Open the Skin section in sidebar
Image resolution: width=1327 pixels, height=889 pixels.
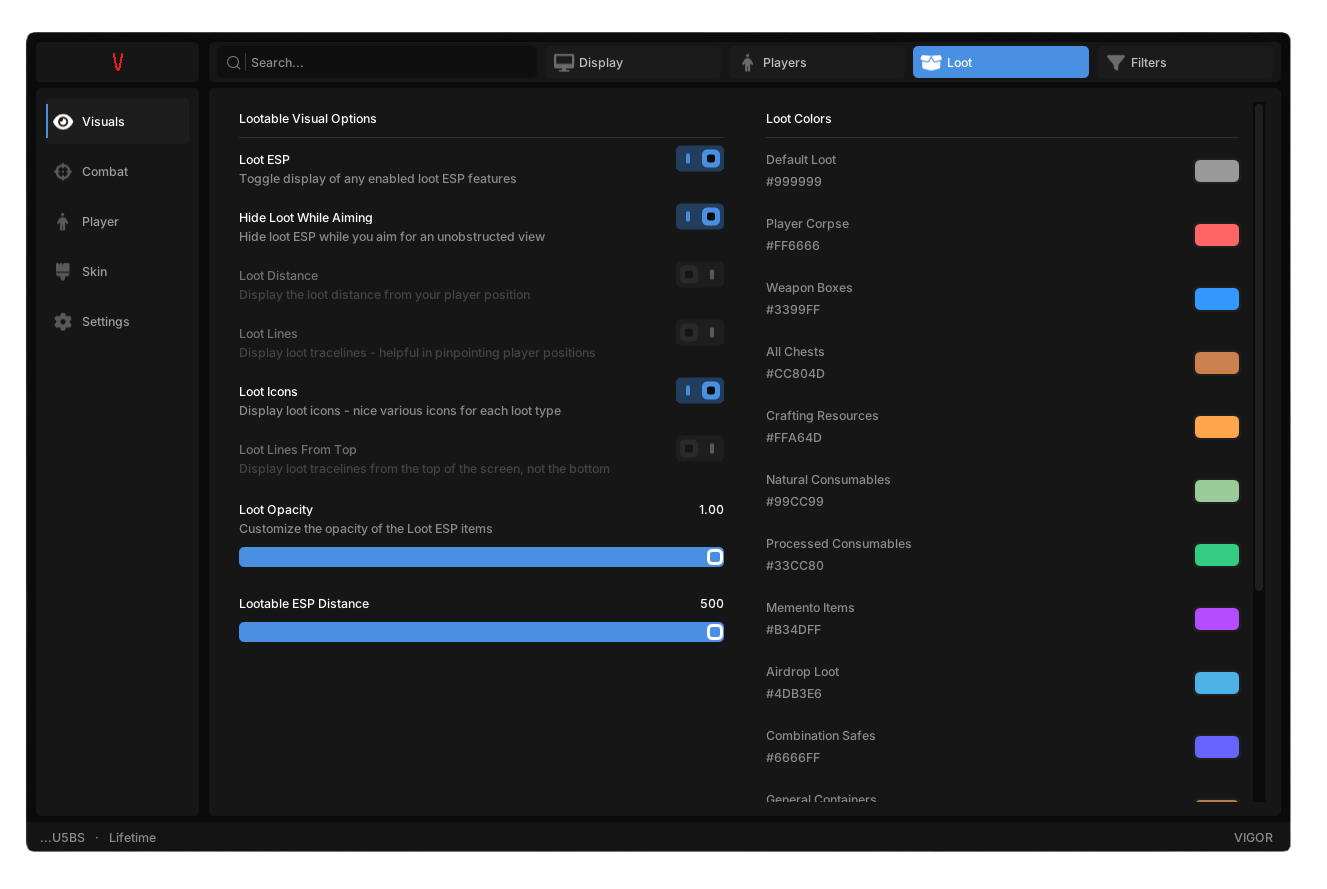pyautogui.click(x=117, y=271)
